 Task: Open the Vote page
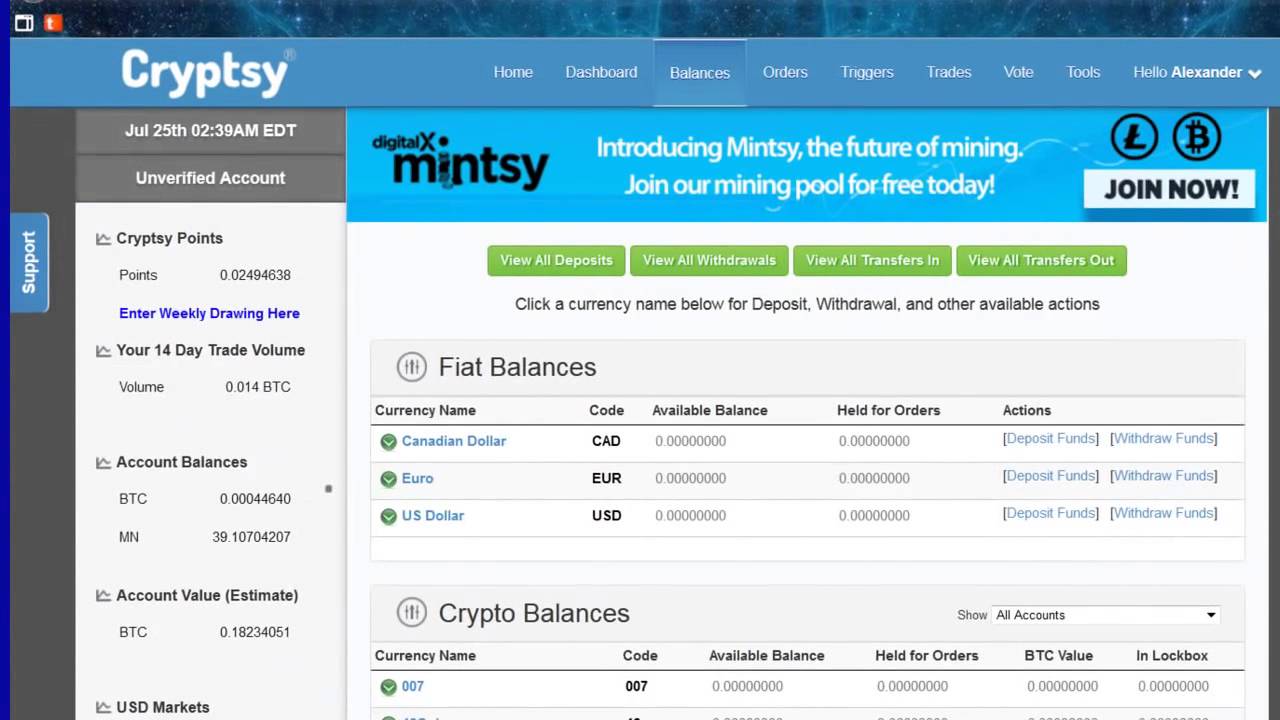1018,72
